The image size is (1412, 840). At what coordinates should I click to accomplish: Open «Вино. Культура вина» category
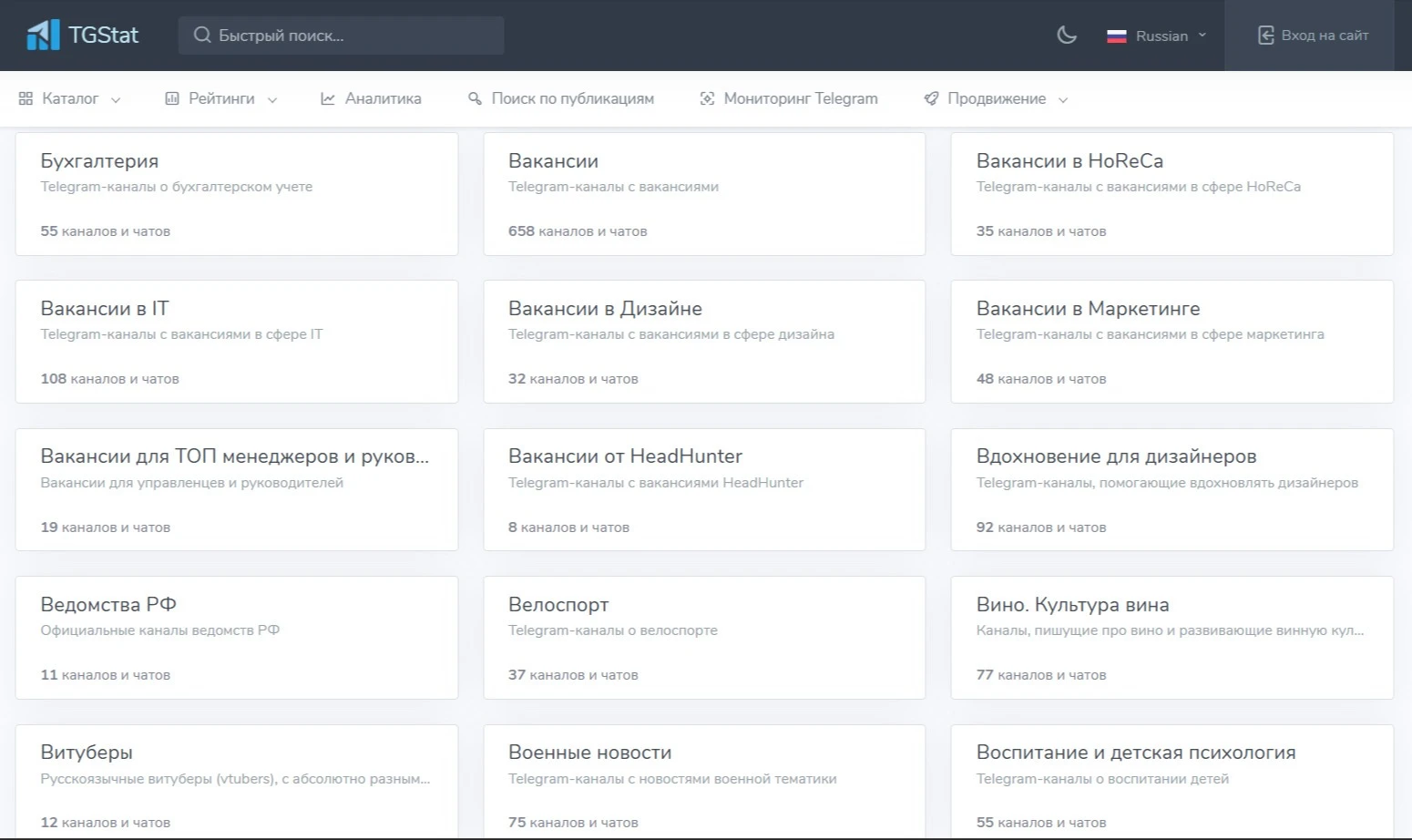[1172, 638]
